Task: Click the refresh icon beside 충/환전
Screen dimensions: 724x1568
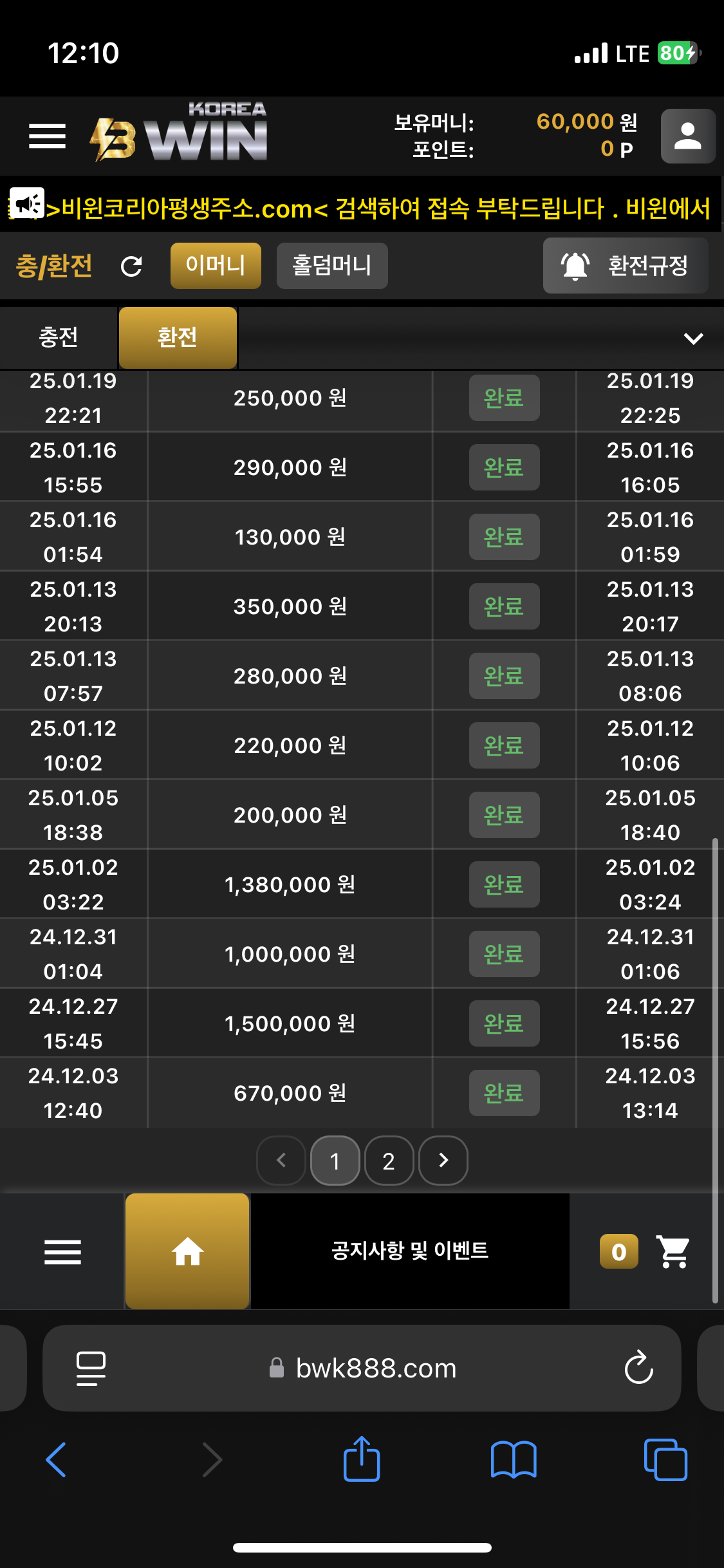Action: pyautogui.click(x=131, y=266)
